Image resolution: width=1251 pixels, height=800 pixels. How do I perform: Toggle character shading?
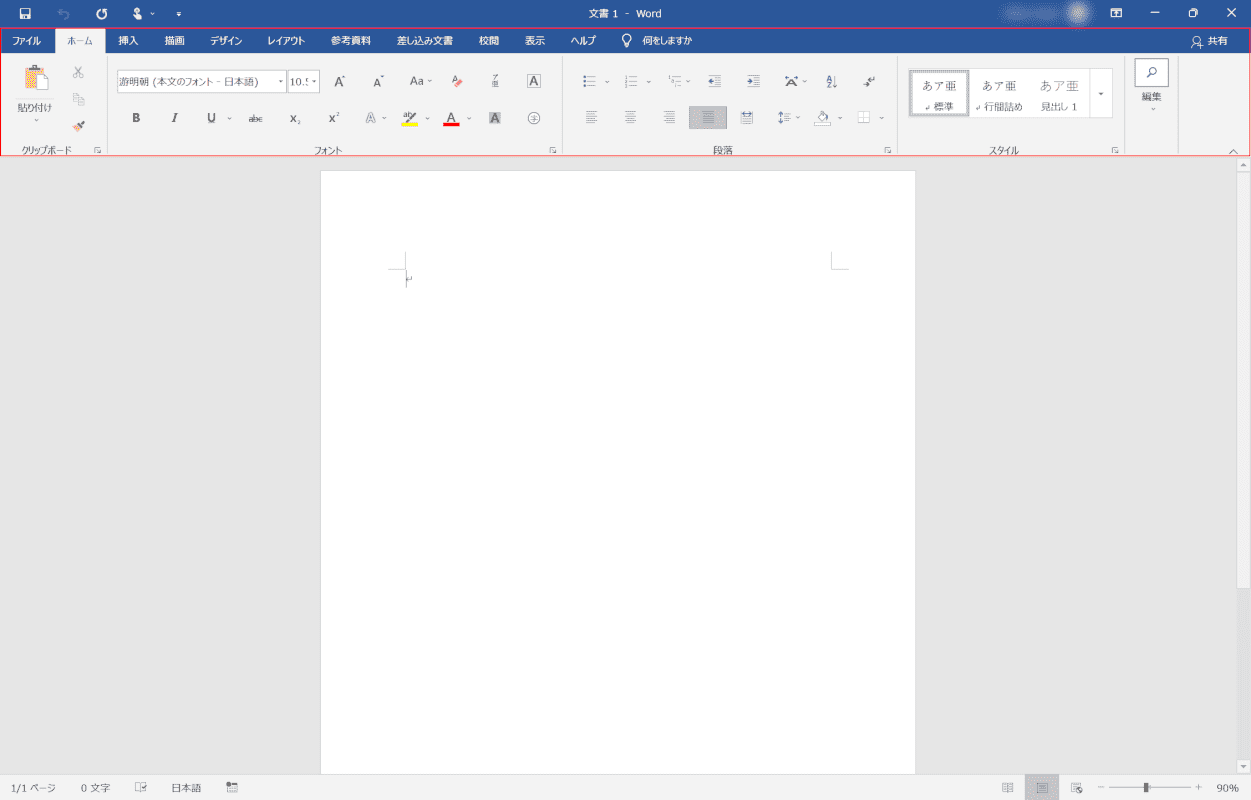pos(495,118)
